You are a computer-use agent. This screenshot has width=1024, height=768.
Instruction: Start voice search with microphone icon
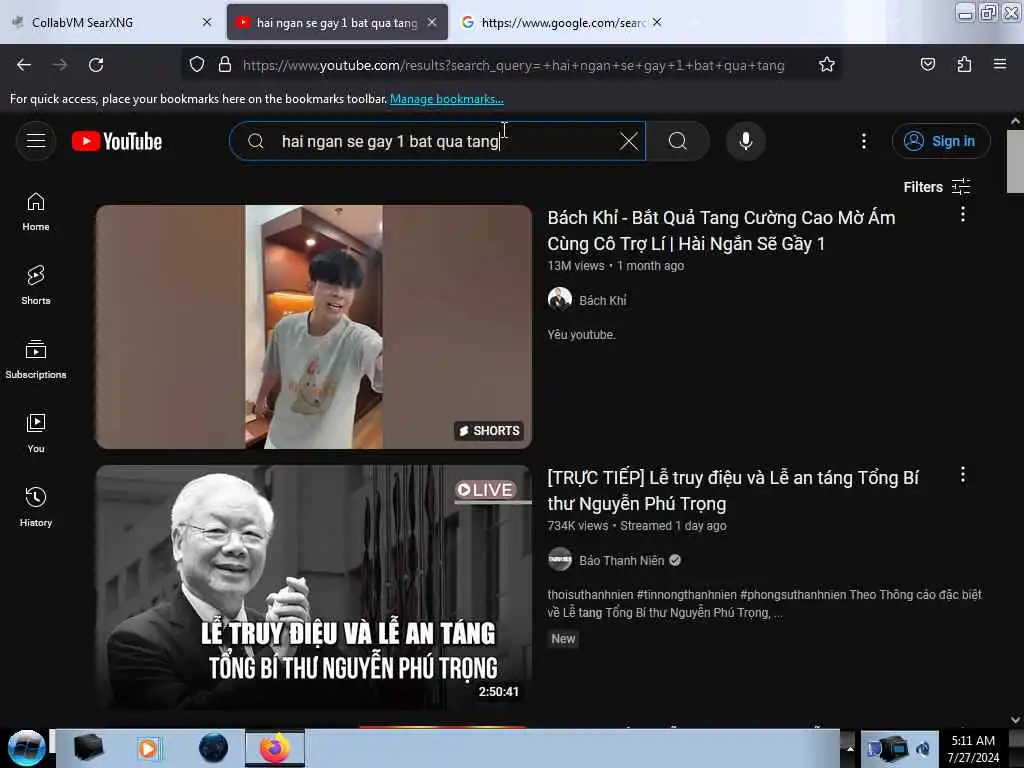tap(746, 141)
